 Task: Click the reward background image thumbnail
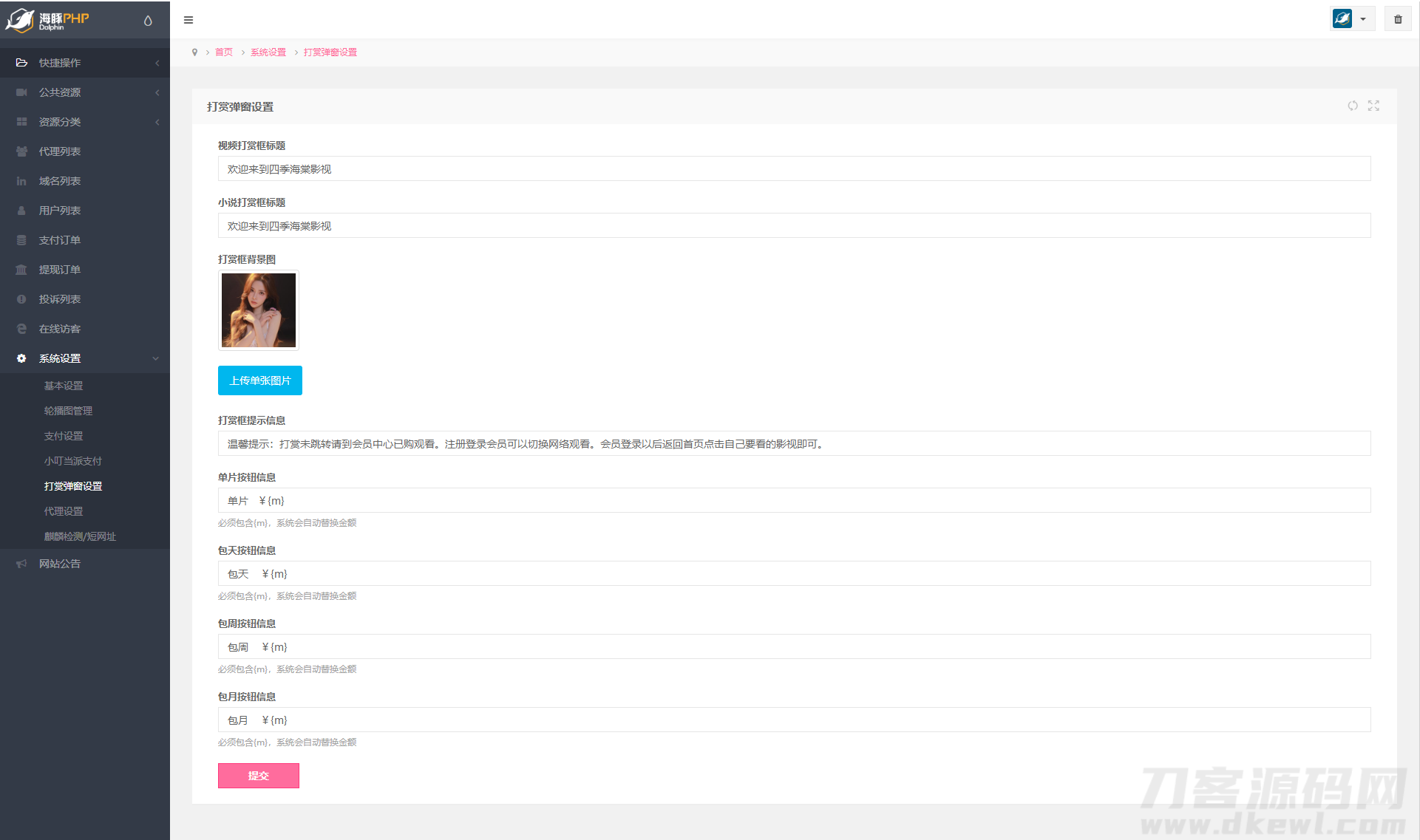click(259, 310)
